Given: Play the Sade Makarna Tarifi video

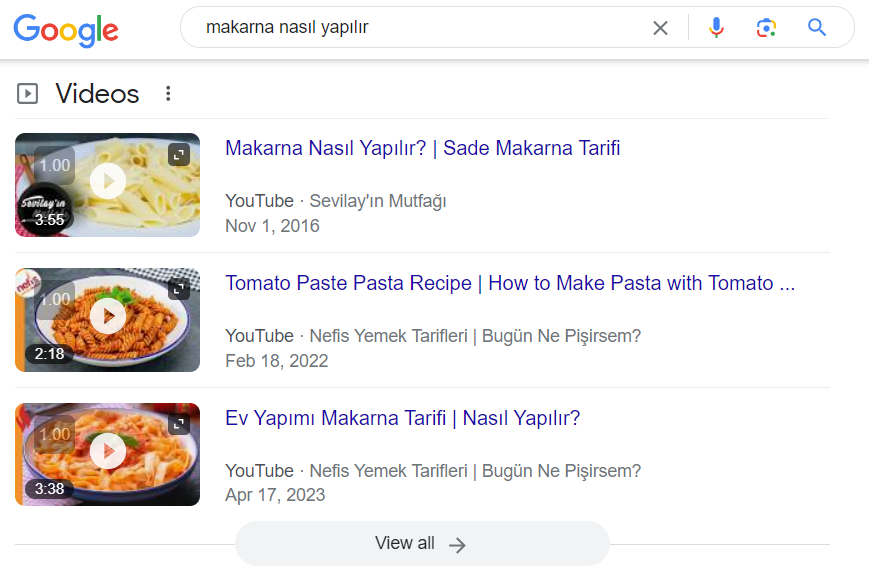Looking at the screenshot, I should point(108,182).
